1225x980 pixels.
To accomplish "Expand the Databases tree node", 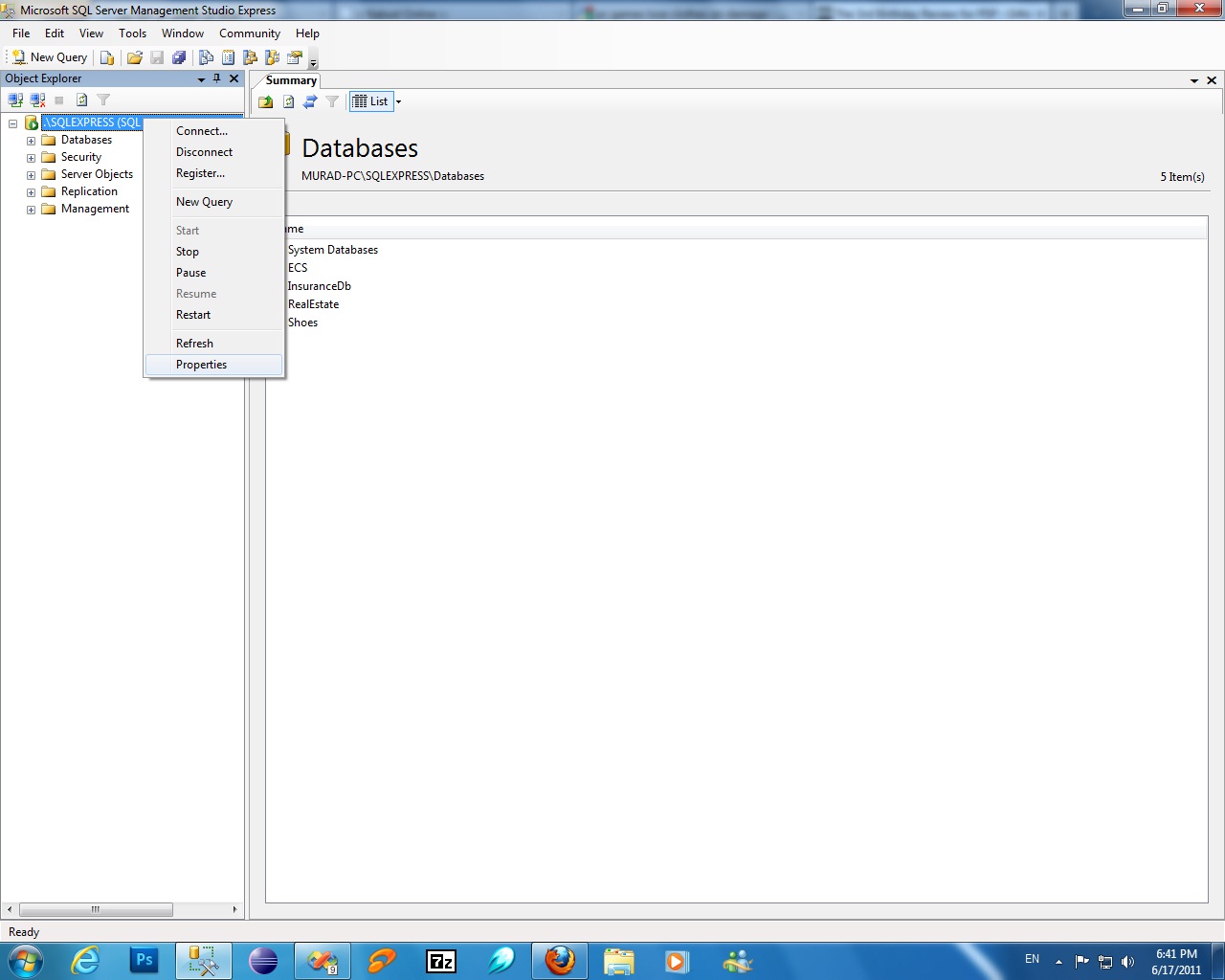I will pyautogui.click(x=31, y=141).
